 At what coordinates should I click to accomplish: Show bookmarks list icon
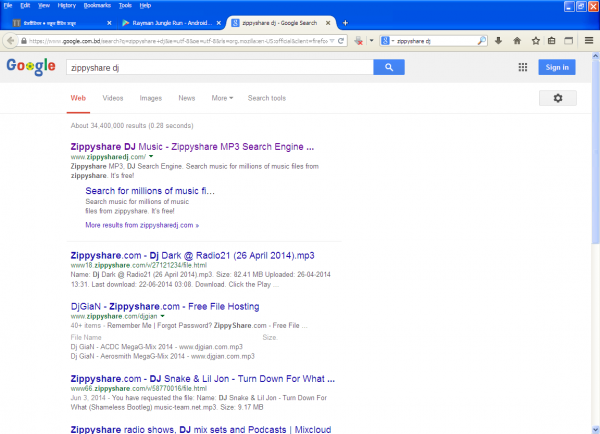(x=551, y=41)
